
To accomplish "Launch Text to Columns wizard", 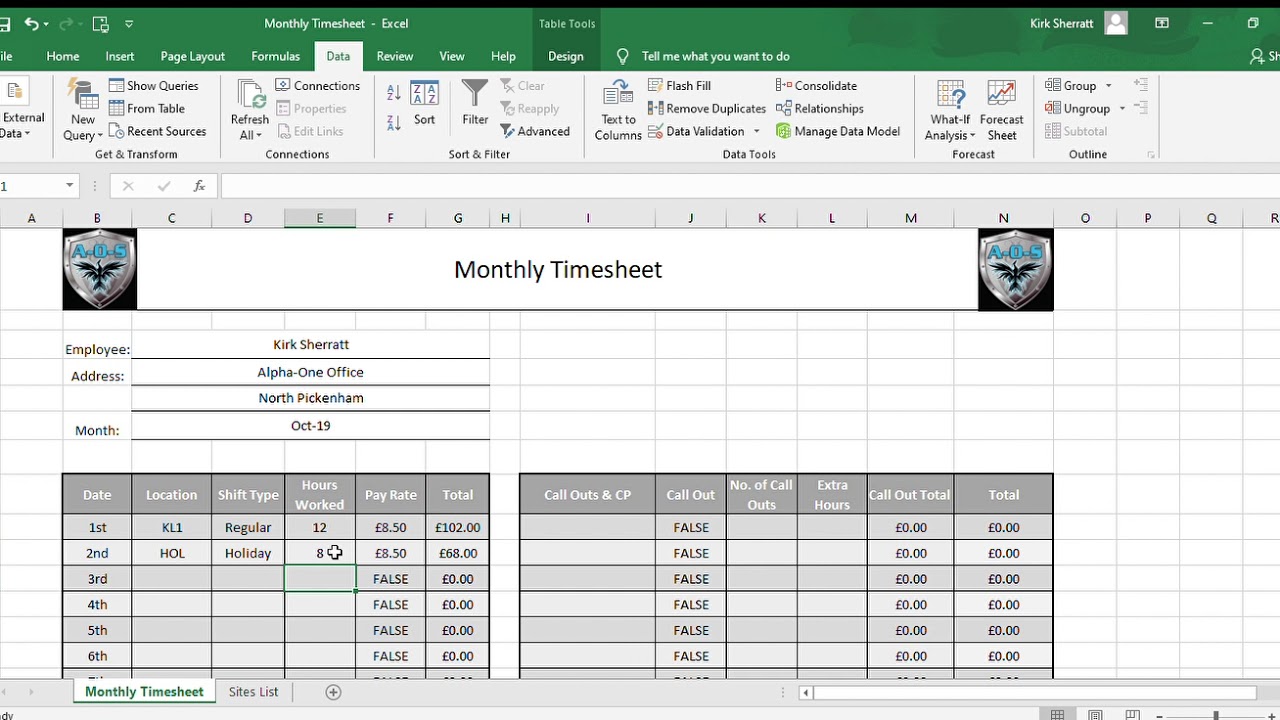I will 618,110.
